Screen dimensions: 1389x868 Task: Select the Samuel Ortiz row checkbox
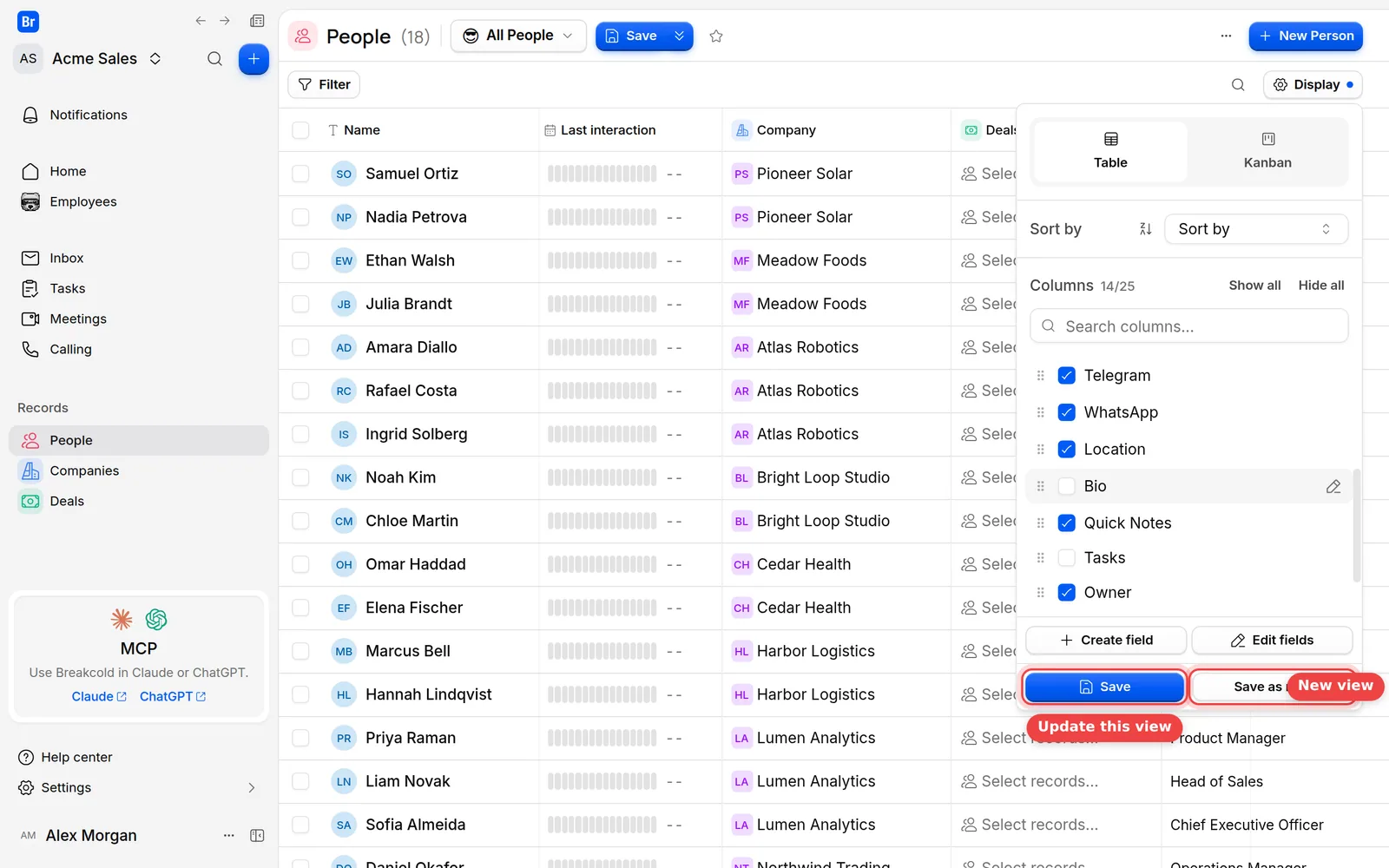point(300,174)
